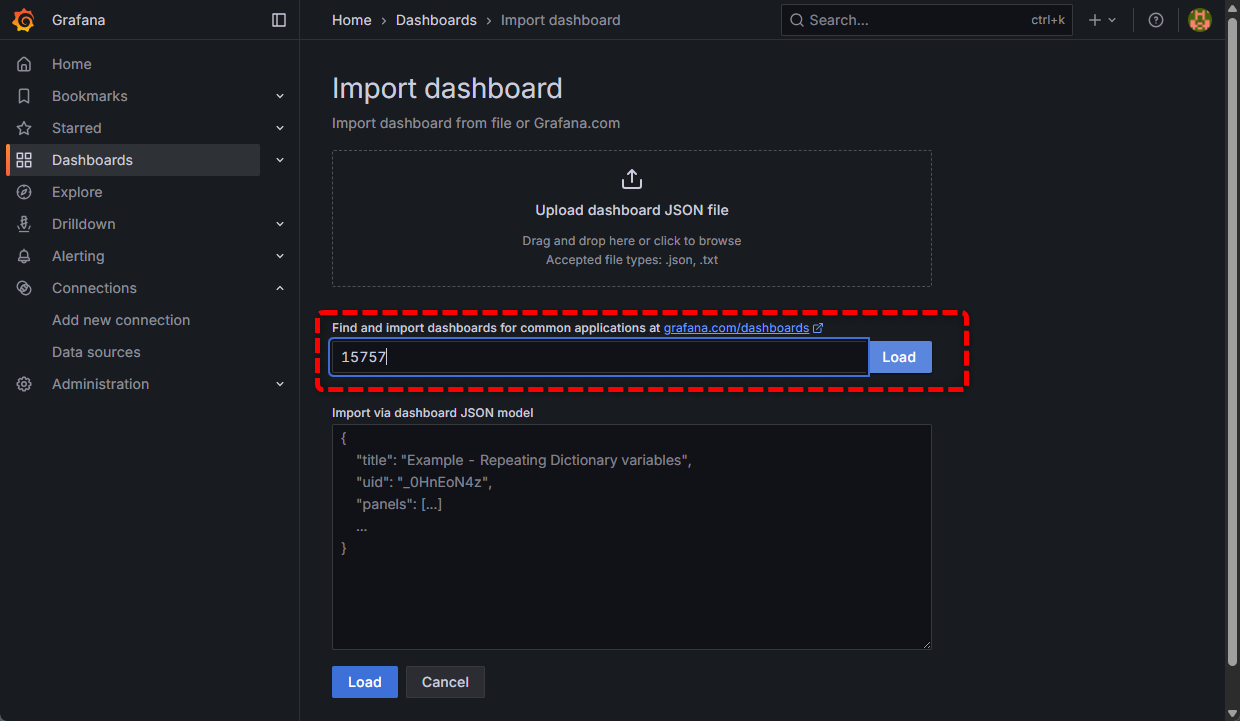Click the Connections icon in sidebar
Screen dimensions: 1240x721
[24, 288]
